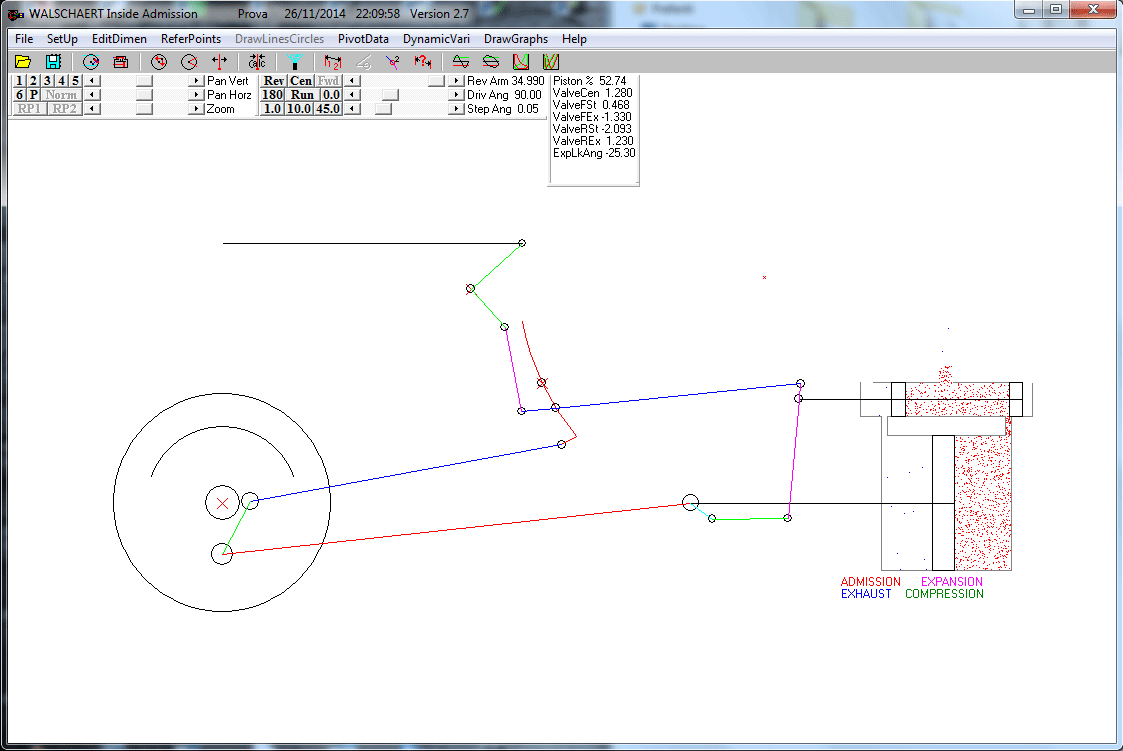
Task: Click the crosshead pivot circle on piston rod
Action: 690,503
